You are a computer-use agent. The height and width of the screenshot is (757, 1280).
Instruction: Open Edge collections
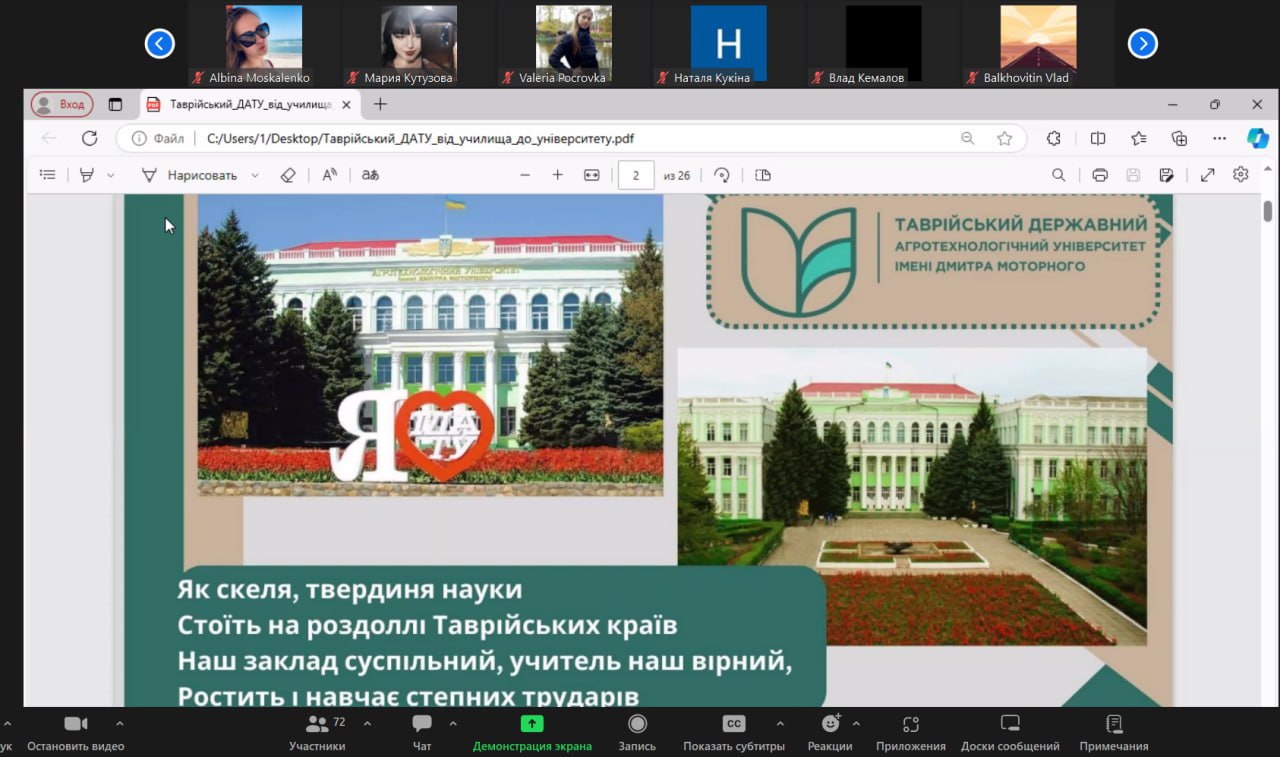(x=1180, y=139)
